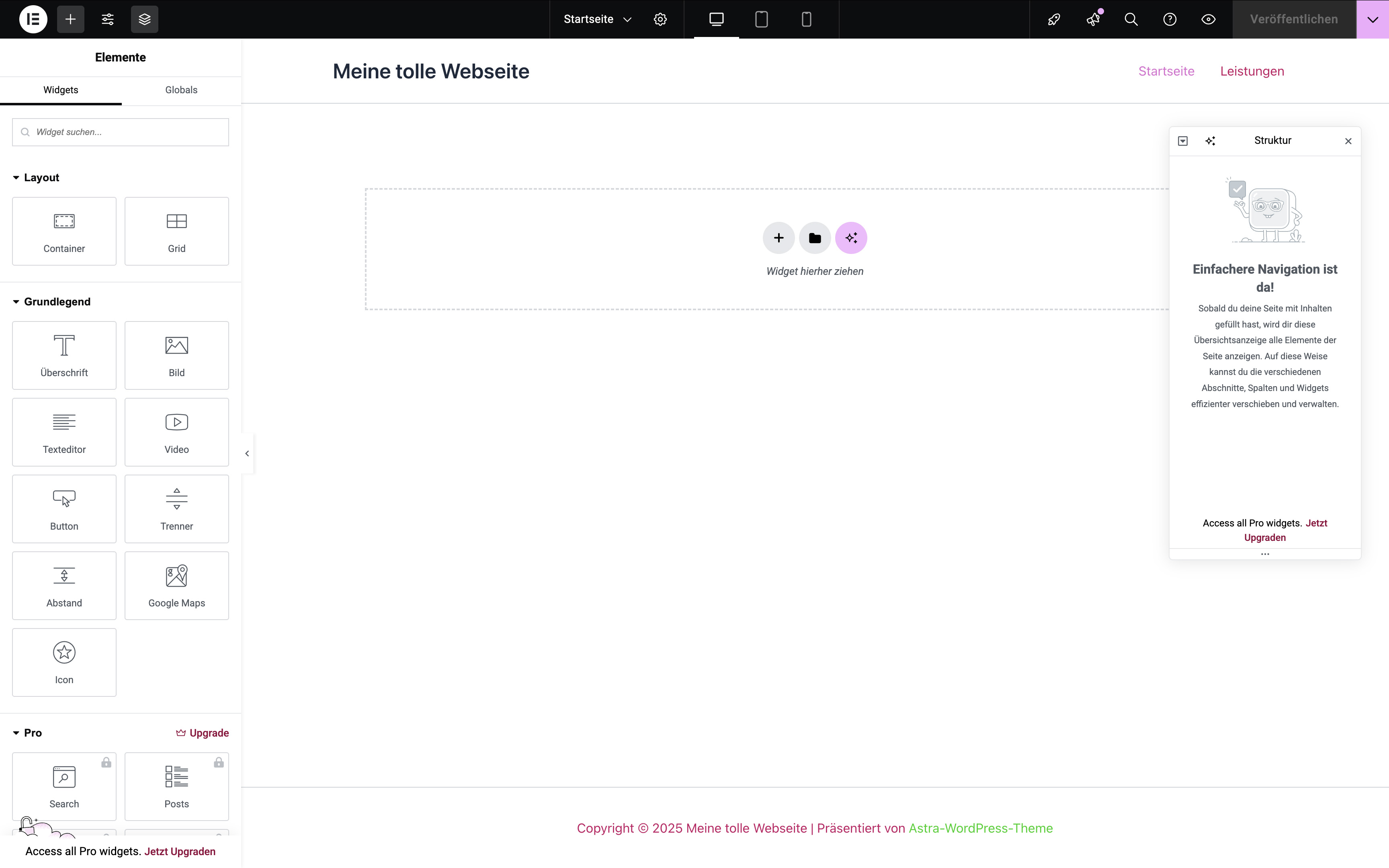Screen dimensions: 1389x868
Task: Toggle the Structure layers icon
Action: (x=145, y=20)
